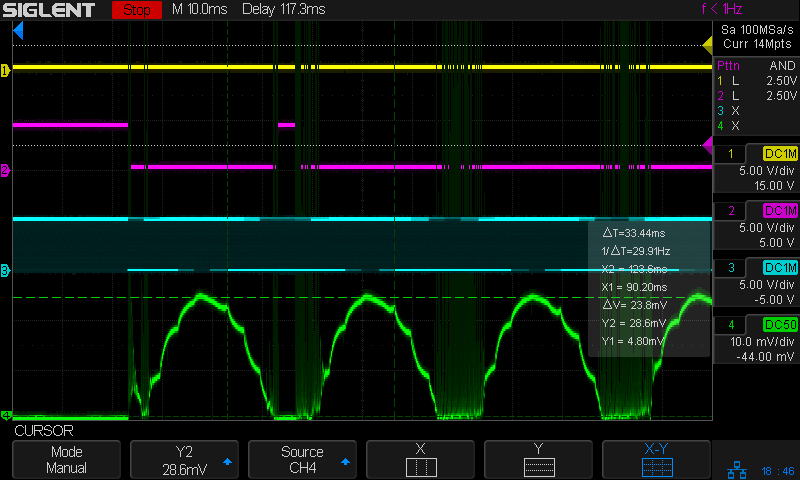Select the Y2 28.6mV cursor softkey

(184, 460)
